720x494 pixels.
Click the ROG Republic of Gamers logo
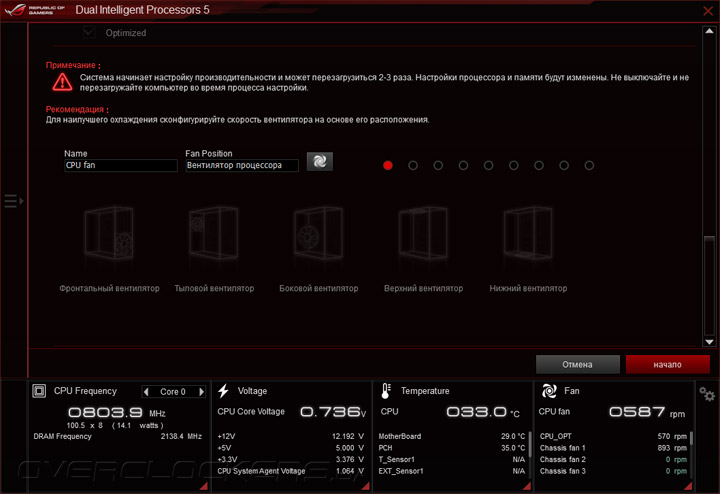point(35,10)
